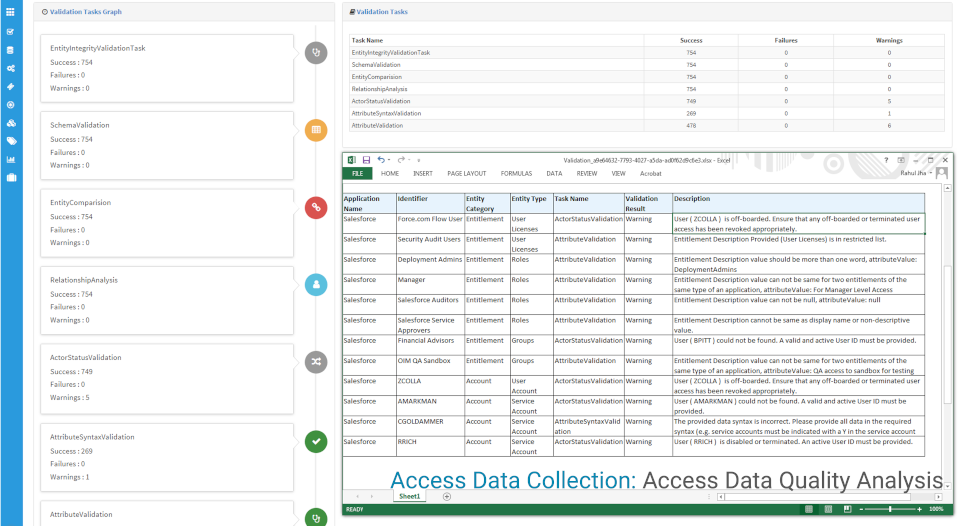Open Customize Quick Access Toolbar dropdown
This screenshot has height=526, width=960.
[x=419, y=160]
